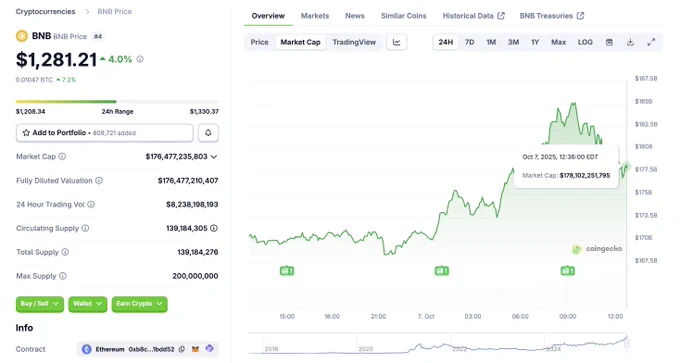Open the Similar Coins tab
The height and width of the screenshot is (363, 680).
pos(403,16)
